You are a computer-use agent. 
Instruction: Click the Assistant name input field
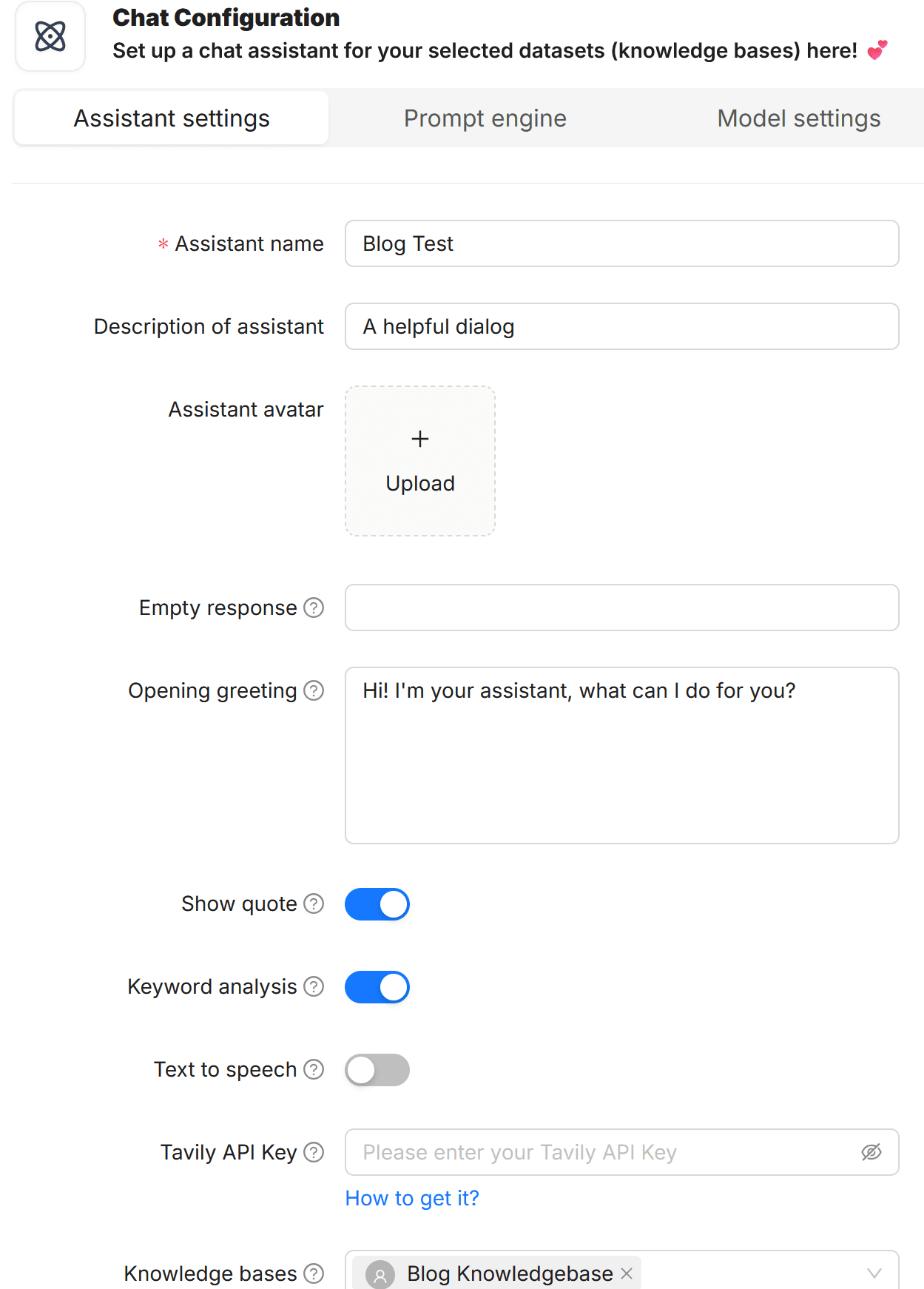pos(621,243)
